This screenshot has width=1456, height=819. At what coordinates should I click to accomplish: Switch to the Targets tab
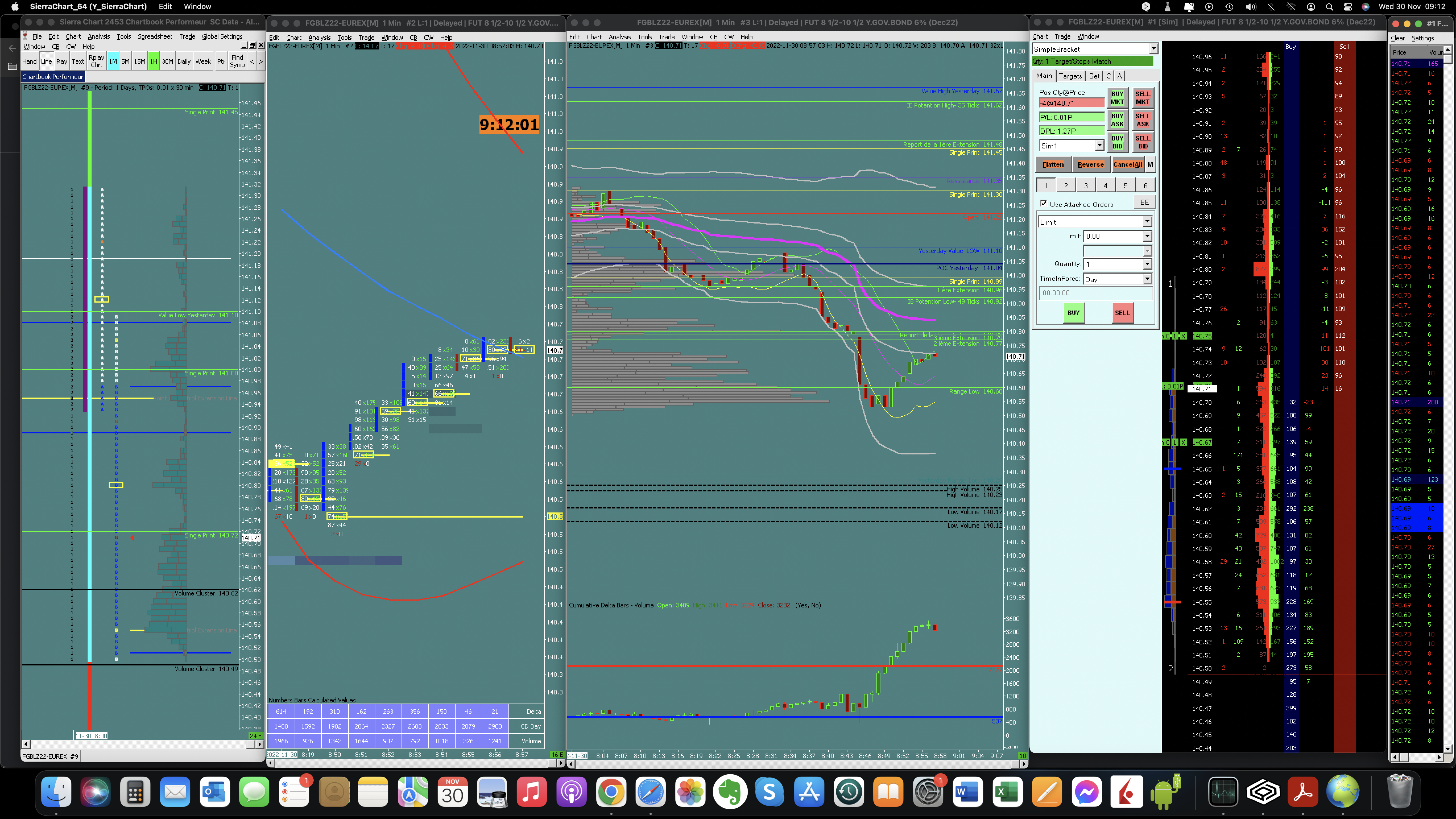[x=1070, y=76]
